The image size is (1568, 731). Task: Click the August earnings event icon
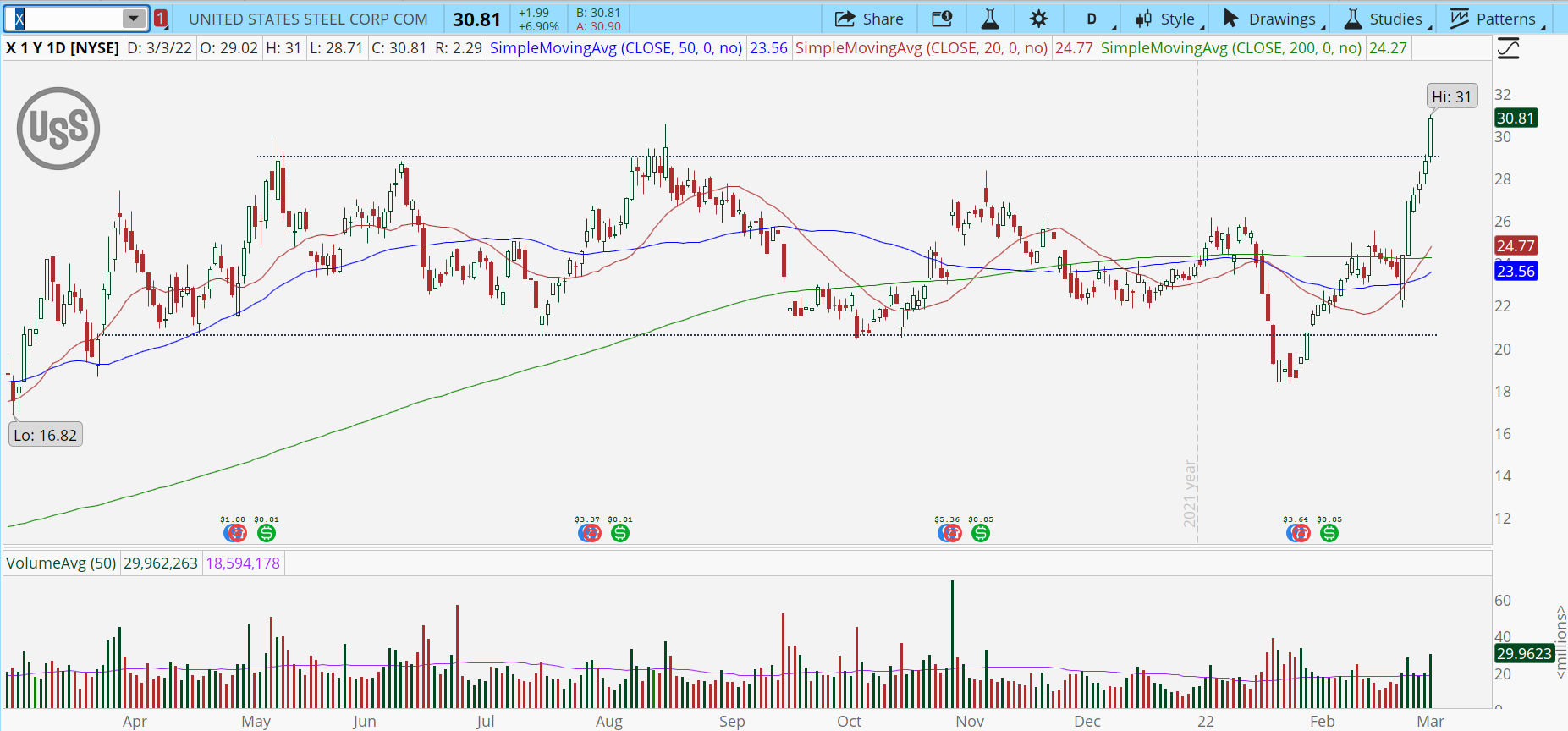589,533
